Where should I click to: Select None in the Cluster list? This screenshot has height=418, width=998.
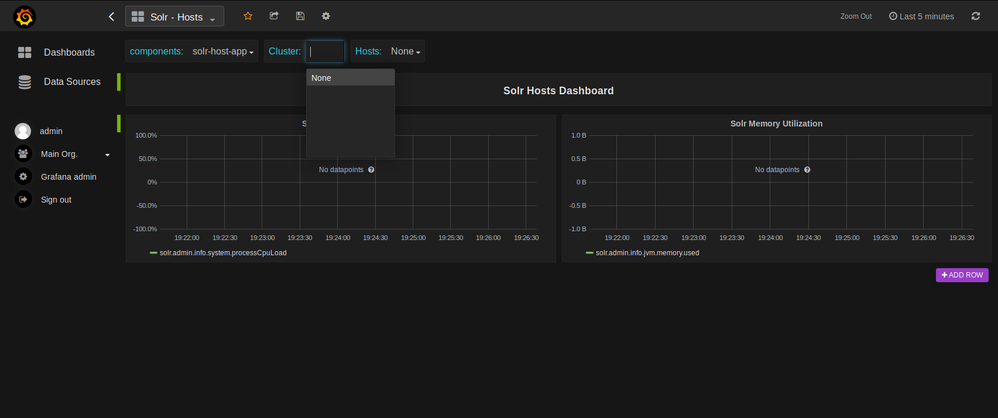coord(351,78)
